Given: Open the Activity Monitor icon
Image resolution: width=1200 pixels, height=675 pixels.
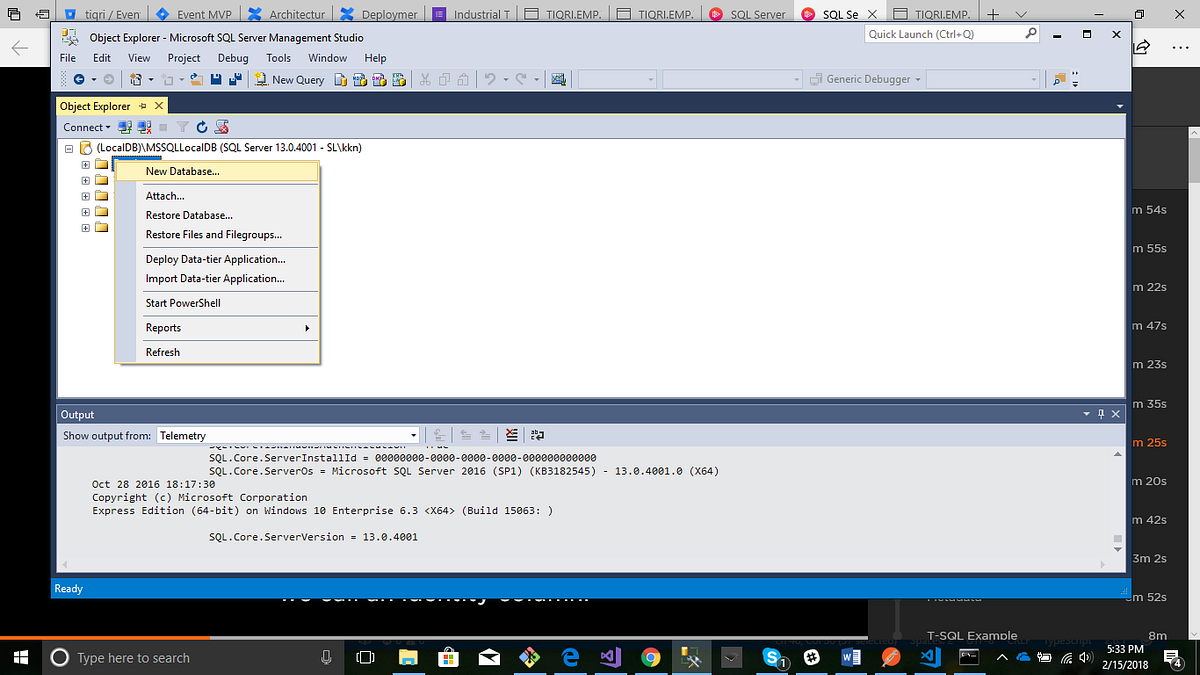Looking at the screenshot, I should click(558, 79).
